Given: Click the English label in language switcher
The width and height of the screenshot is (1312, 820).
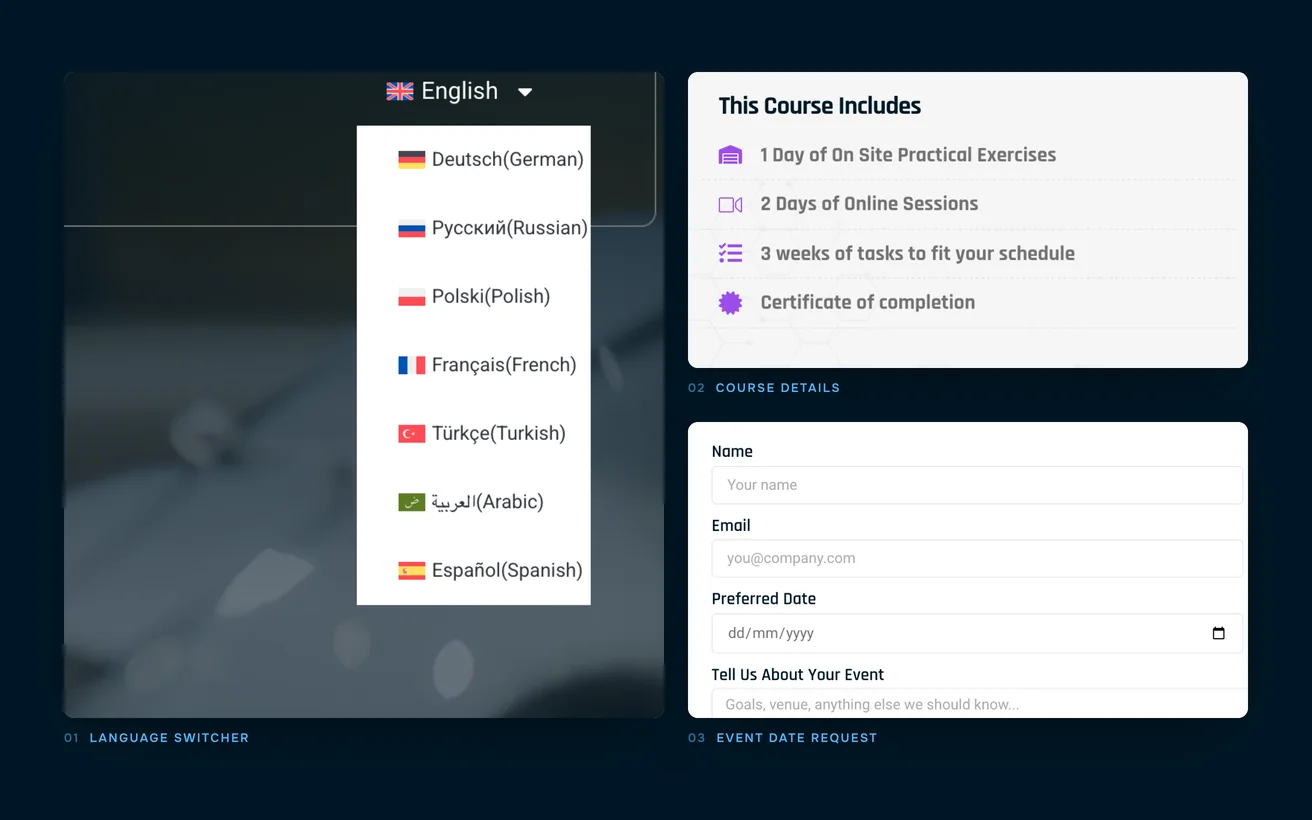Looking at the screenshot, I should click(x=460, y=91).
